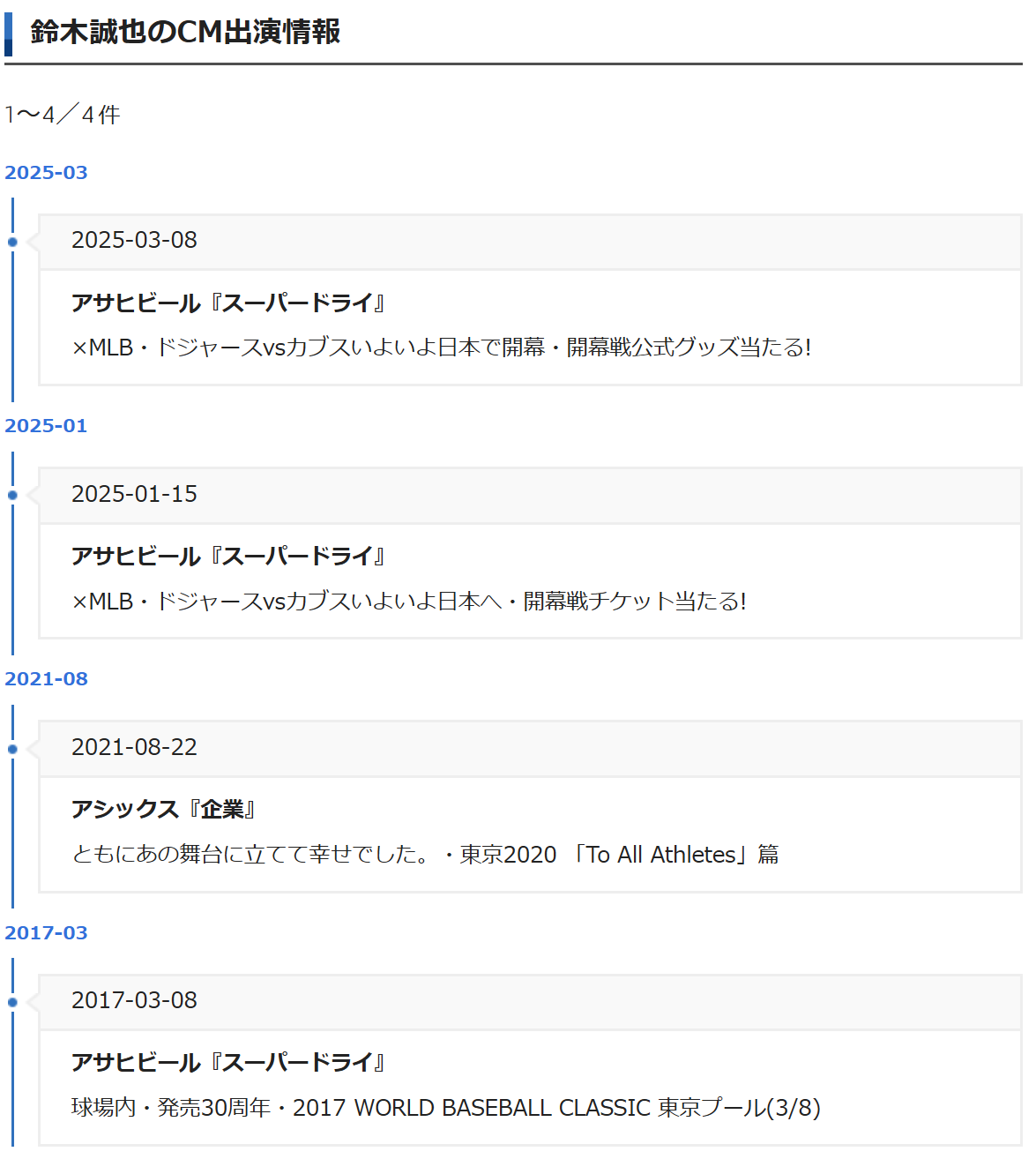Select timeline dot beside 2017-03-08 entry
Image resolution: width=1036 pixels, height=1159 pixels.
pyautogui.click(x=12, y=1002)
